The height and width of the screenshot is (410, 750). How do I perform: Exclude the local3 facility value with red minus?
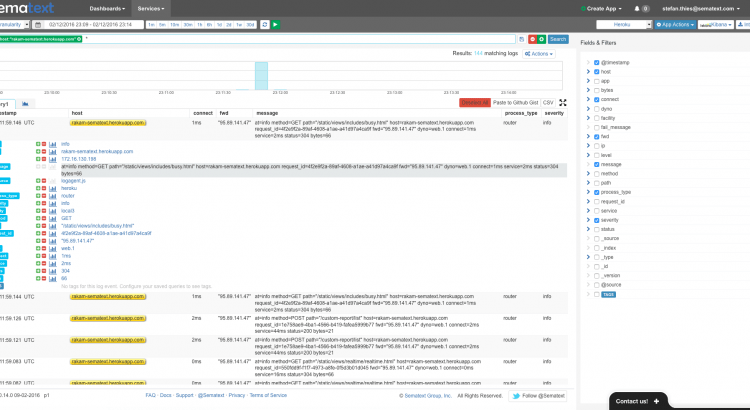point(44,211)
